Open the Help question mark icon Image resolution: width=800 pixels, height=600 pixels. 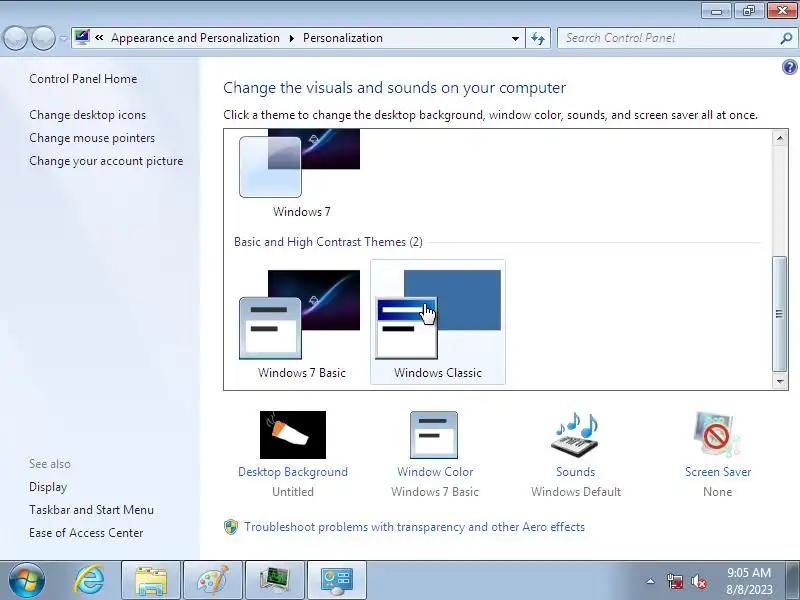pyautogui.click(x=789, y=67)
